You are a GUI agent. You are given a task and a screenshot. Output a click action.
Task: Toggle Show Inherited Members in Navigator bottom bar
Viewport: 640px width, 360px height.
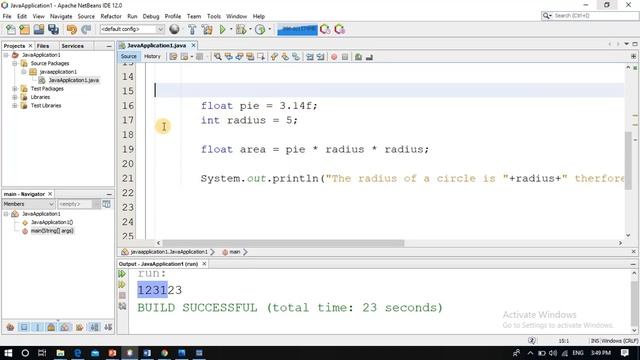coord(10,327)
